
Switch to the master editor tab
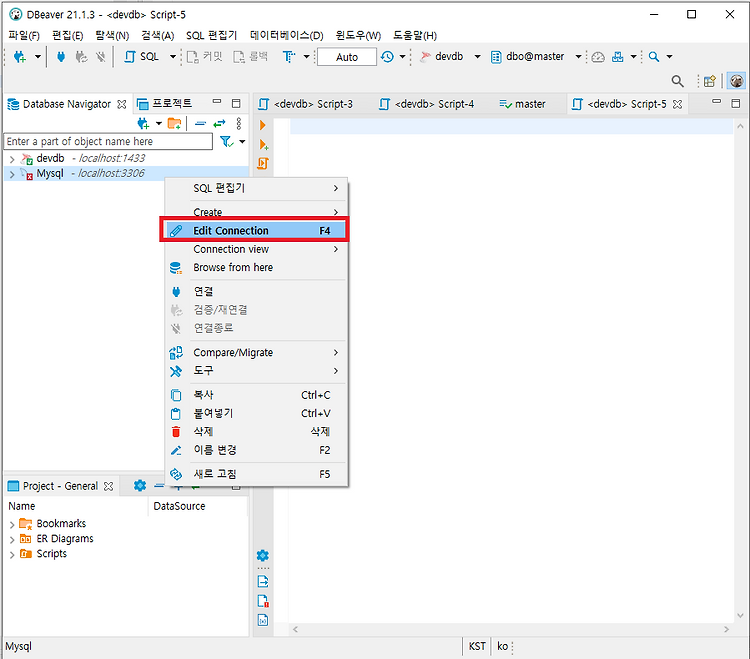[x=522, y=104]
